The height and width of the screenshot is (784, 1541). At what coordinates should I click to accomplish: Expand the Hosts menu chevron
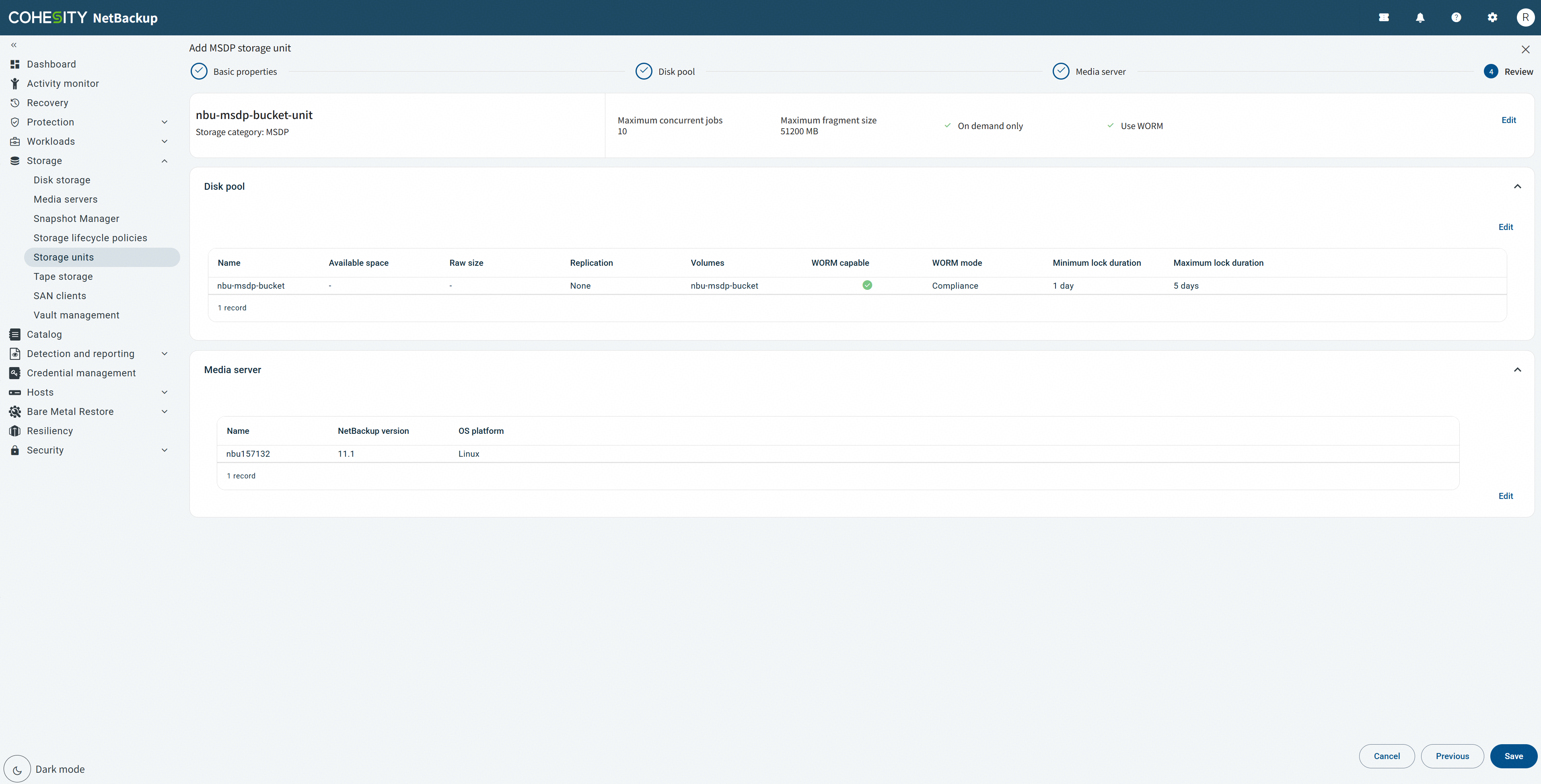pyautogui.click(x=165, y=392)
